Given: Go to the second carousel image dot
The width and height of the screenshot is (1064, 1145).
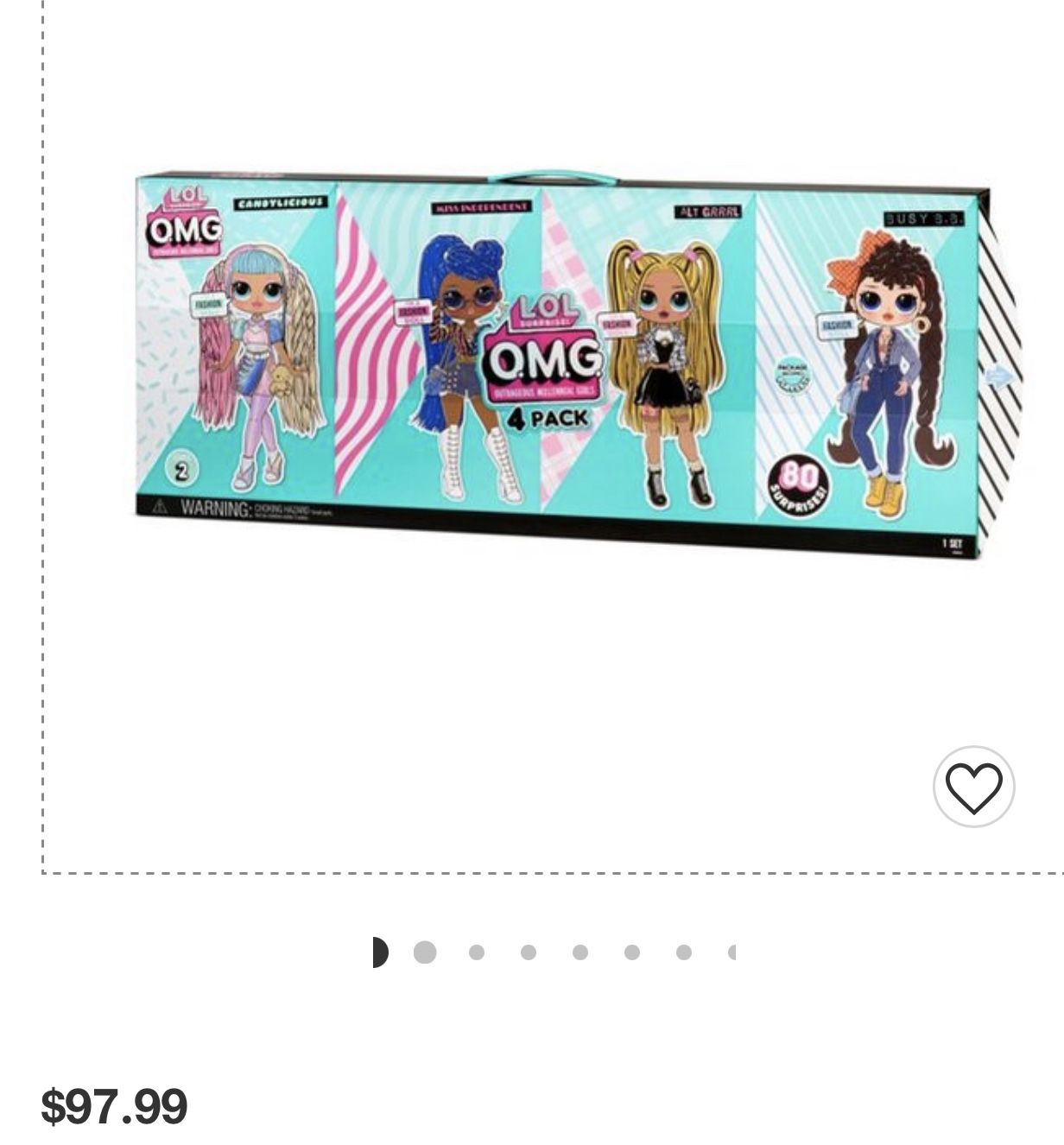Looking at the screenshot, I should (x=425, y=952).
